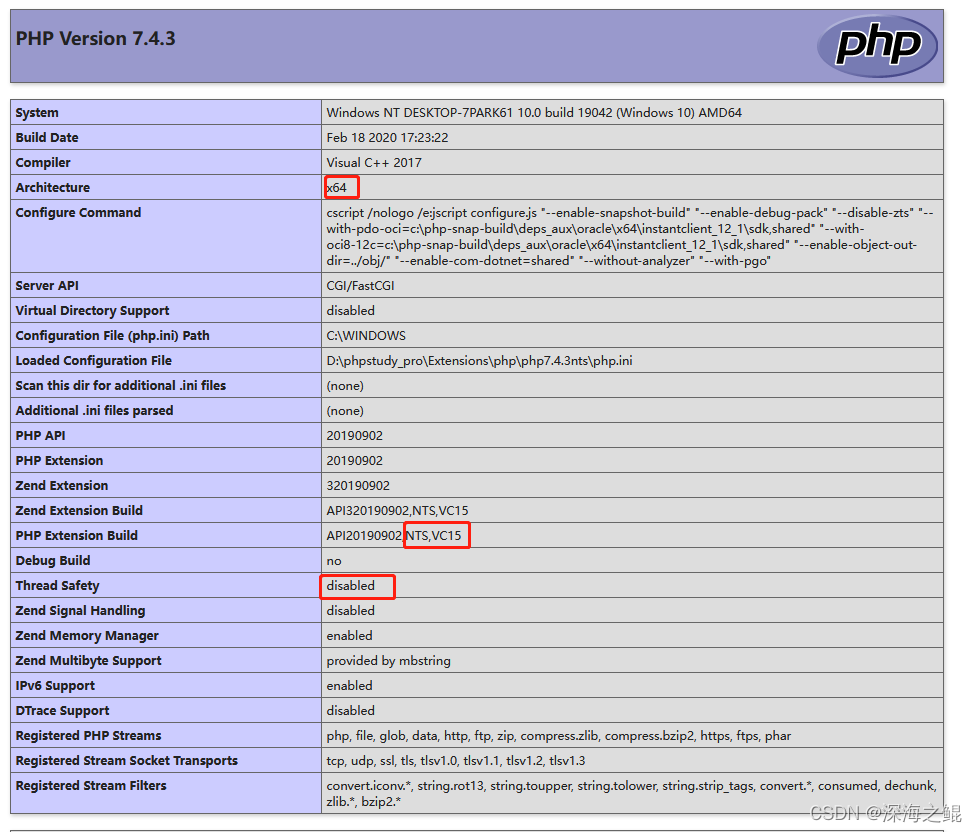Click the 'IPv6 Support' label

click(x=55, y=686)
